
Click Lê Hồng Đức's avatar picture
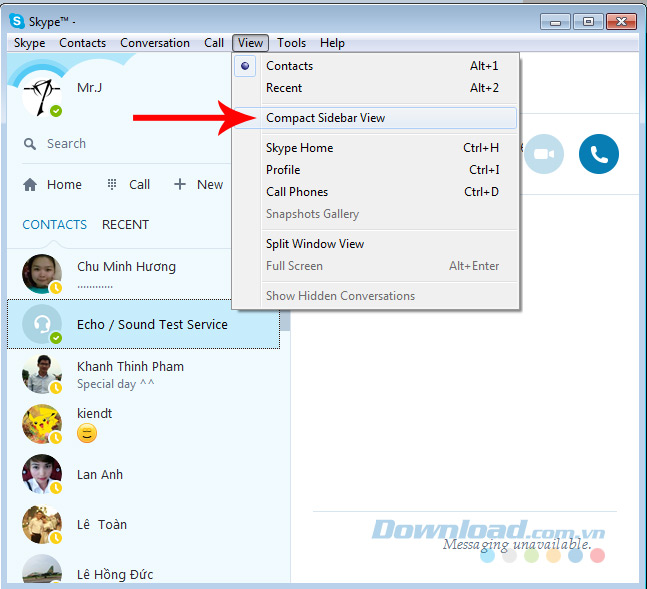42,569
